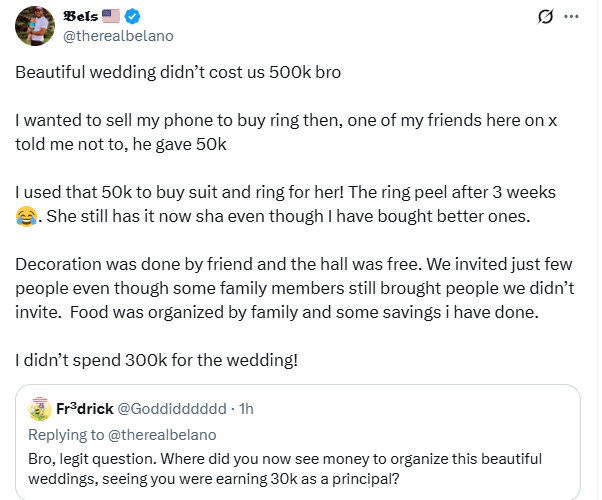Screen dimensions: 602x500
Task: Open the quoted tweet question text
Action: [x=285, y=468]
